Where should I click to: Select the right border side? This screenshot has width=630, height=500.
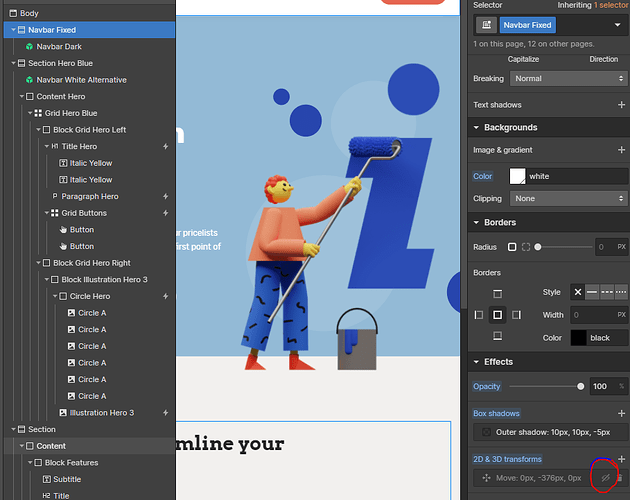coord(516,315)
